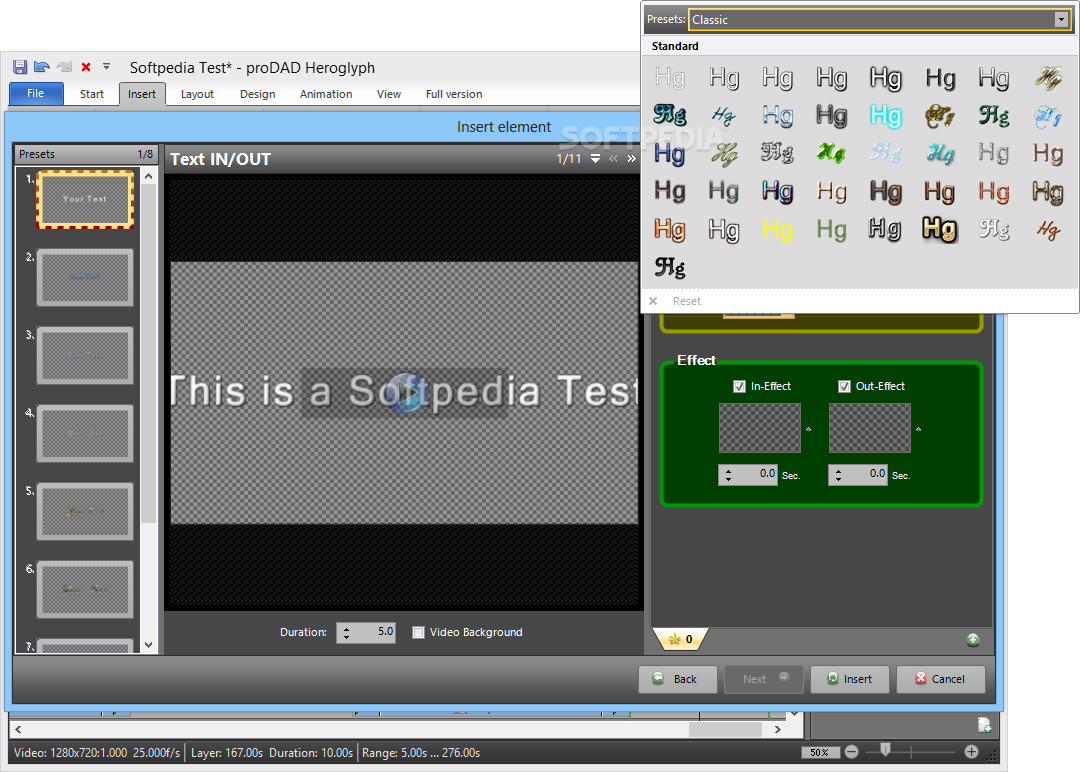Click the timeline zoom slider handle
The width and height of the screenshot is (1080, 772).
[x=885, y=750]
